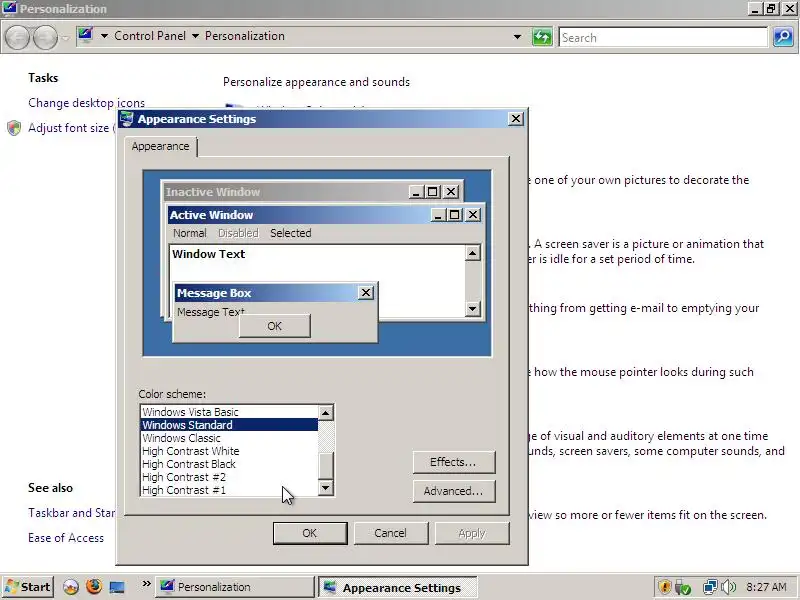Open Change desktop icons task
800x600 pixels.
click(x=86, y=103)
